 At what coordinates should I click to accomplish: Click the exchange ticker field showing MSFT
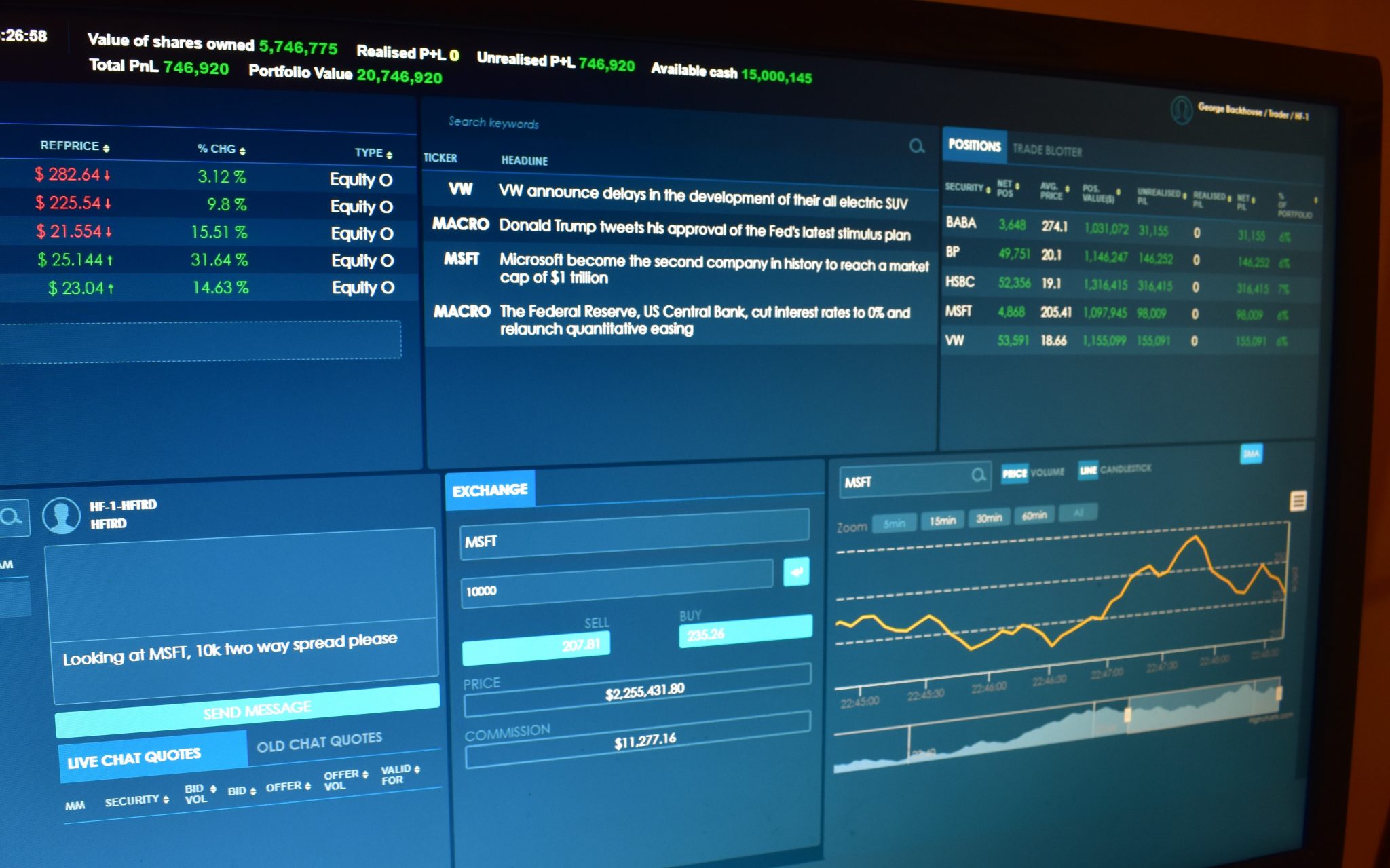click(x=635, y=534)
